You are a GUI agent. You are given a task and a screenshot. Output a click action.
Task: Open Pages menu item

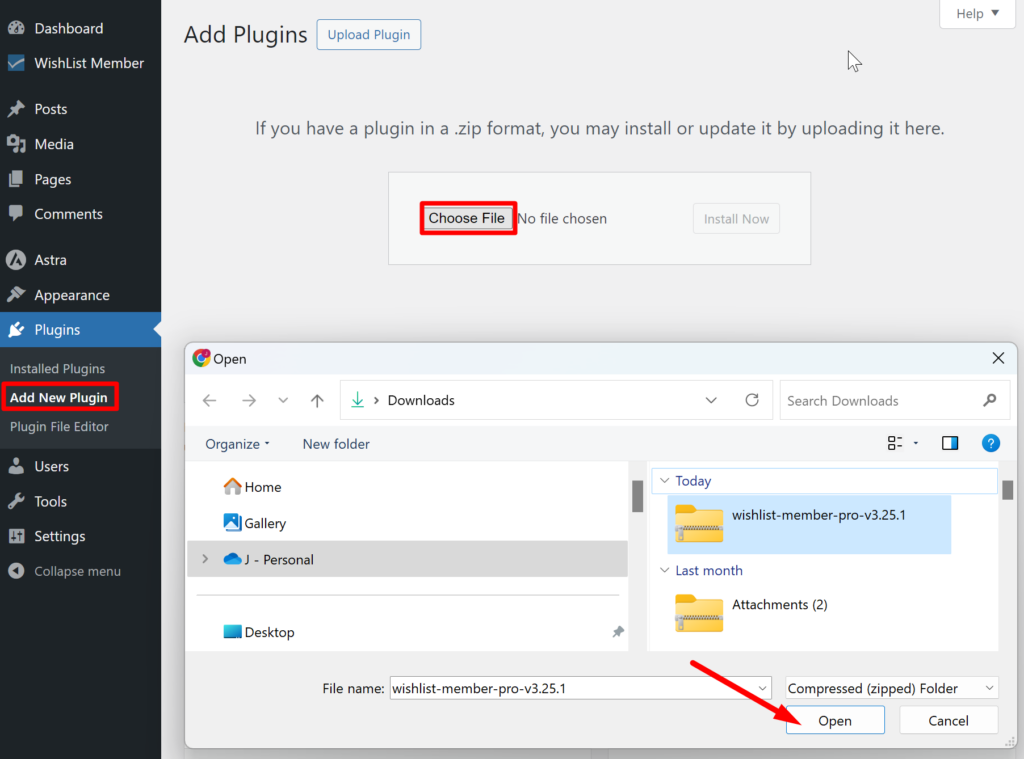click(52, 179)
